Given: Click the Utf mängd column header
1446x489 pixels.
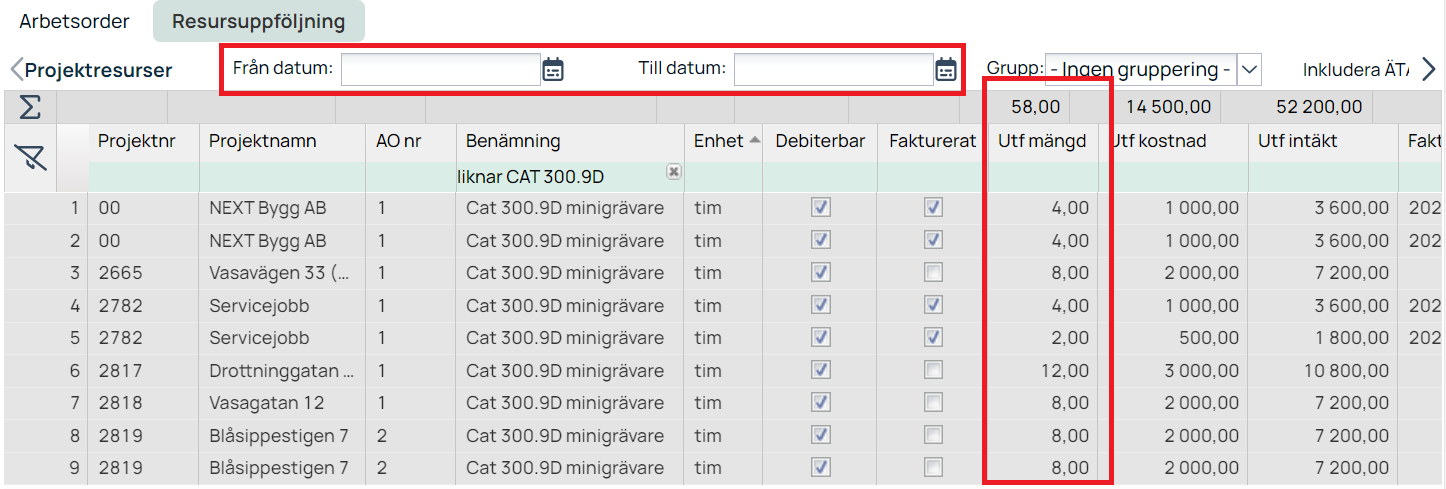Looking at the screenshot, I should (1042, 141).
